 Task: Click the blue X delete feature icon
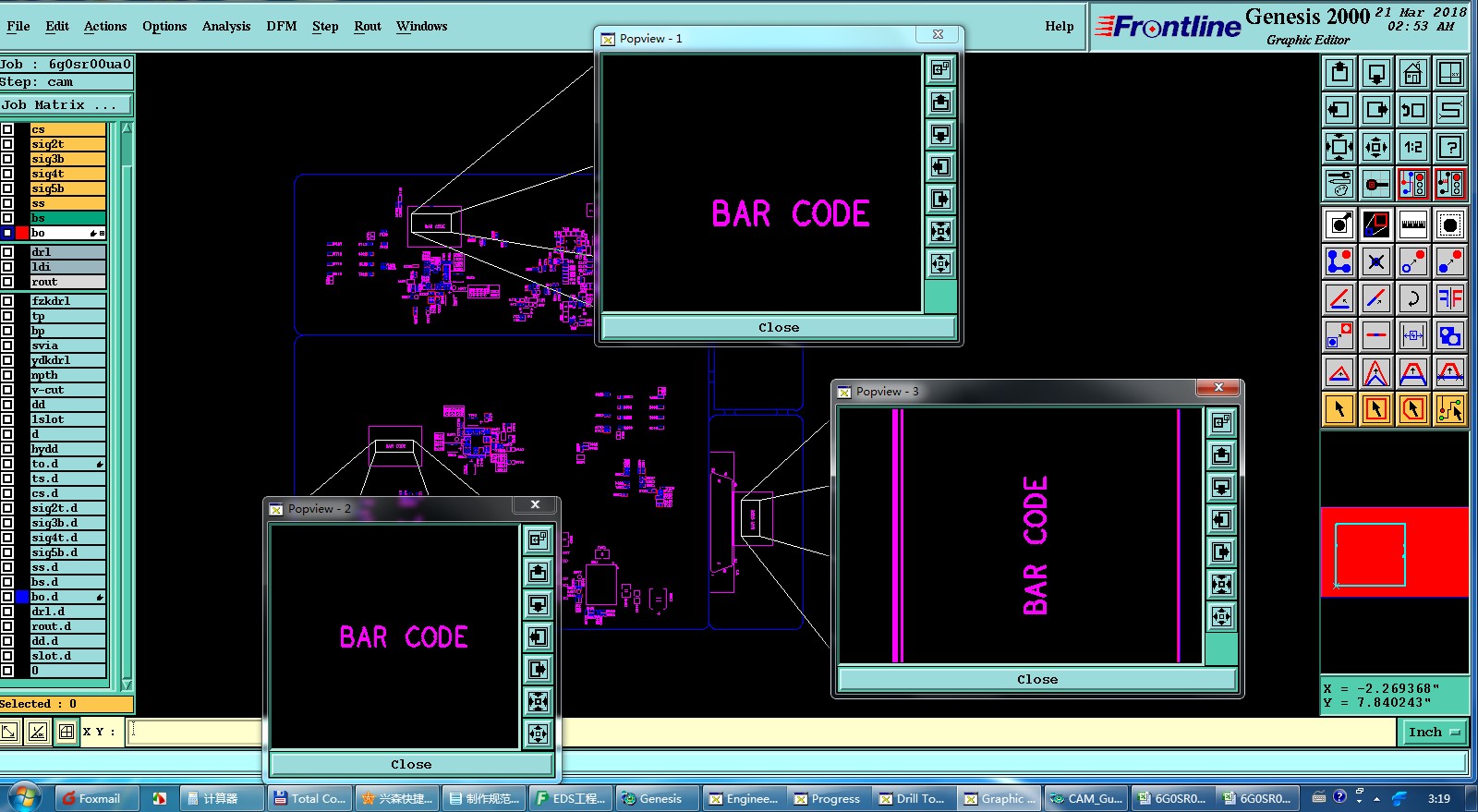1376,261
